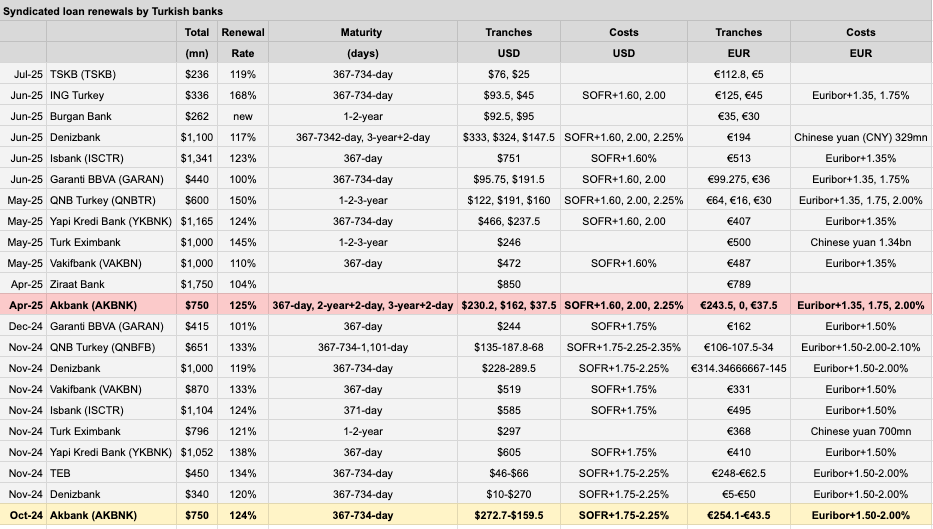Select the TSKB (TSKB) bank name cell
Screen dimensions: 933x529
click(x=111, y=74)
